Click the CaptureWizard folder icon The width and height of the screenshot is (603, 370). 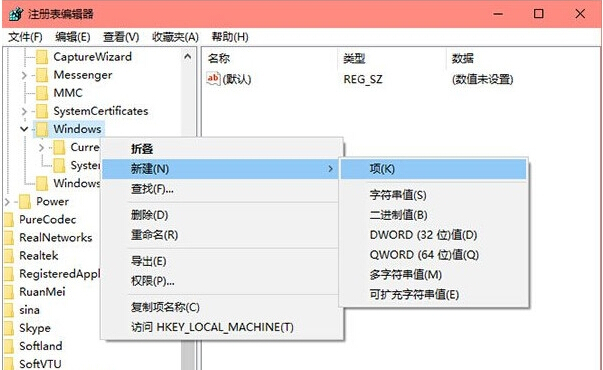point(42,57)
